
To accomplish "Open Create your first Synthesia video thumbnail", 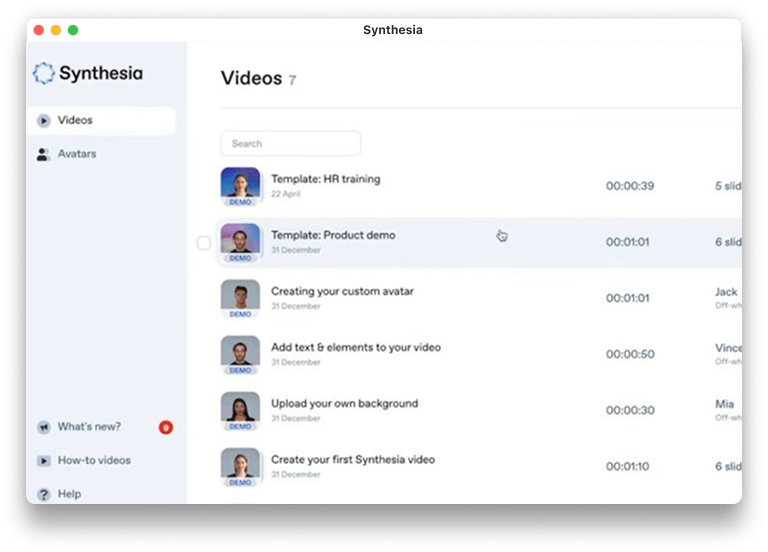I will click(x=240, y=467).
